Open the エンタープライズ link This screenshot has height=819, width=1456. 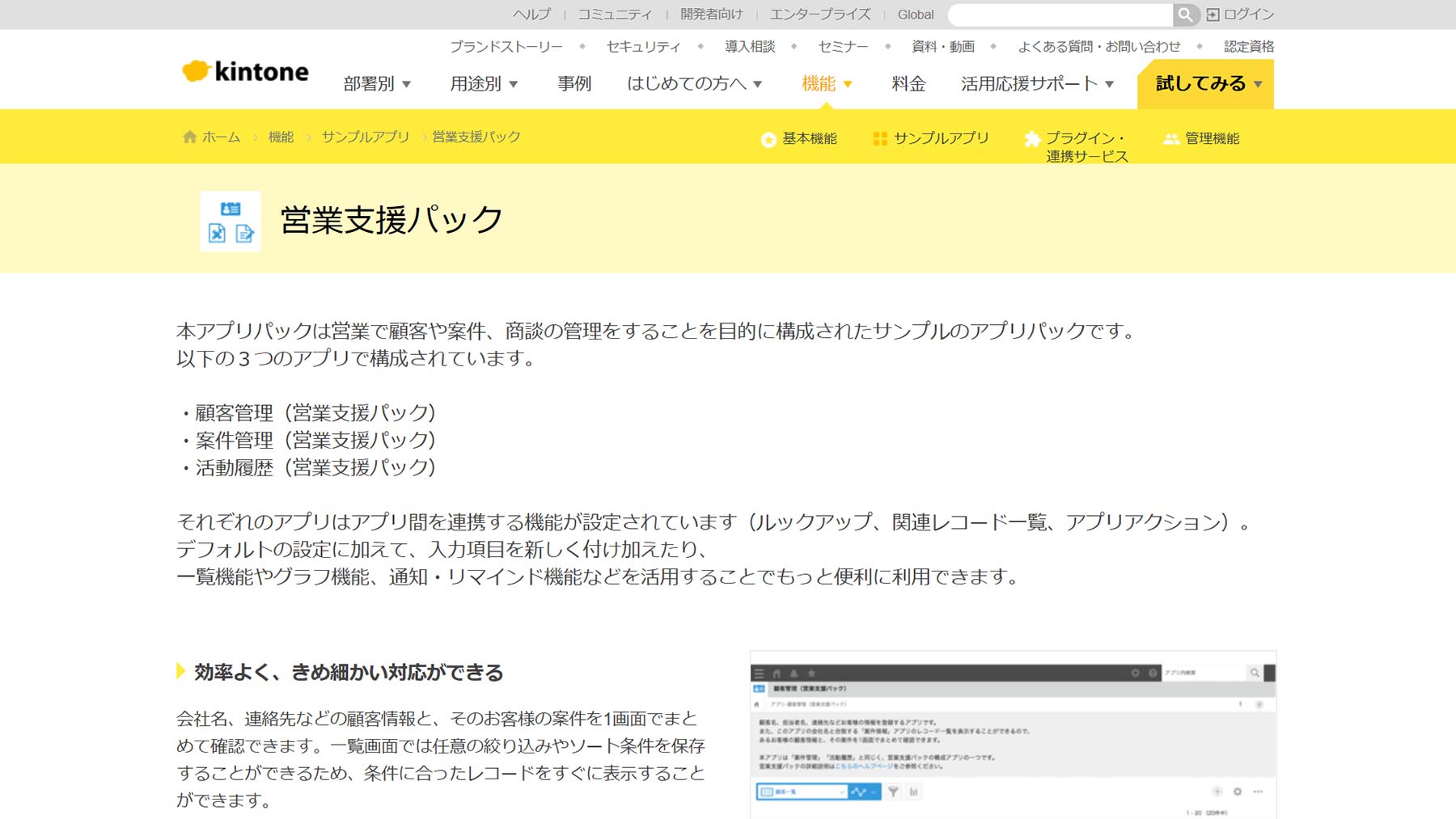(820, 15)
